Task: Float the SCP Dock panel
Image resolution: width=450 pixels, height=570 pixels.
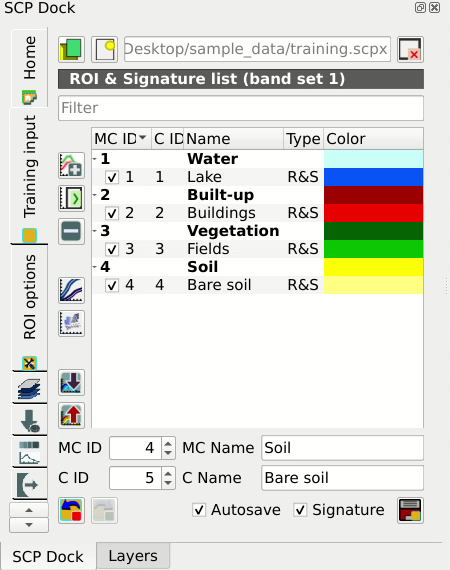Action: pos(420,8)
